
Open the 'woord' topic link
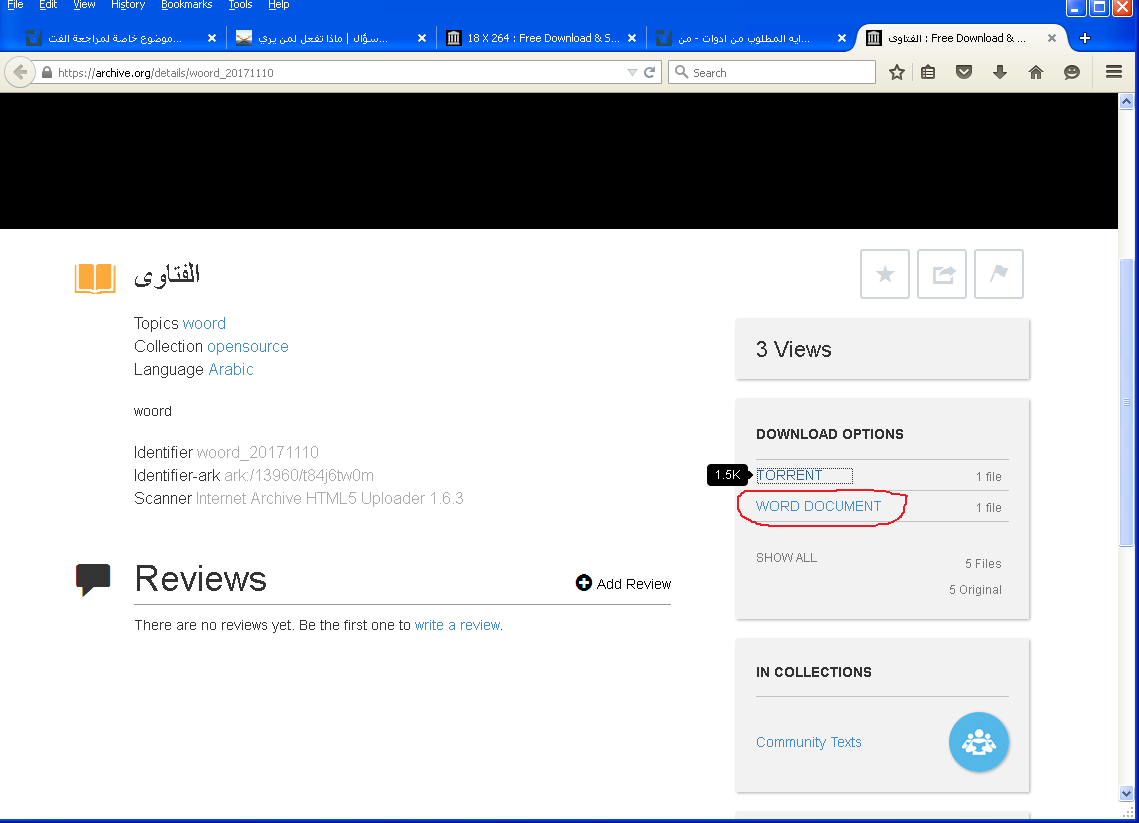click(204, 323)
